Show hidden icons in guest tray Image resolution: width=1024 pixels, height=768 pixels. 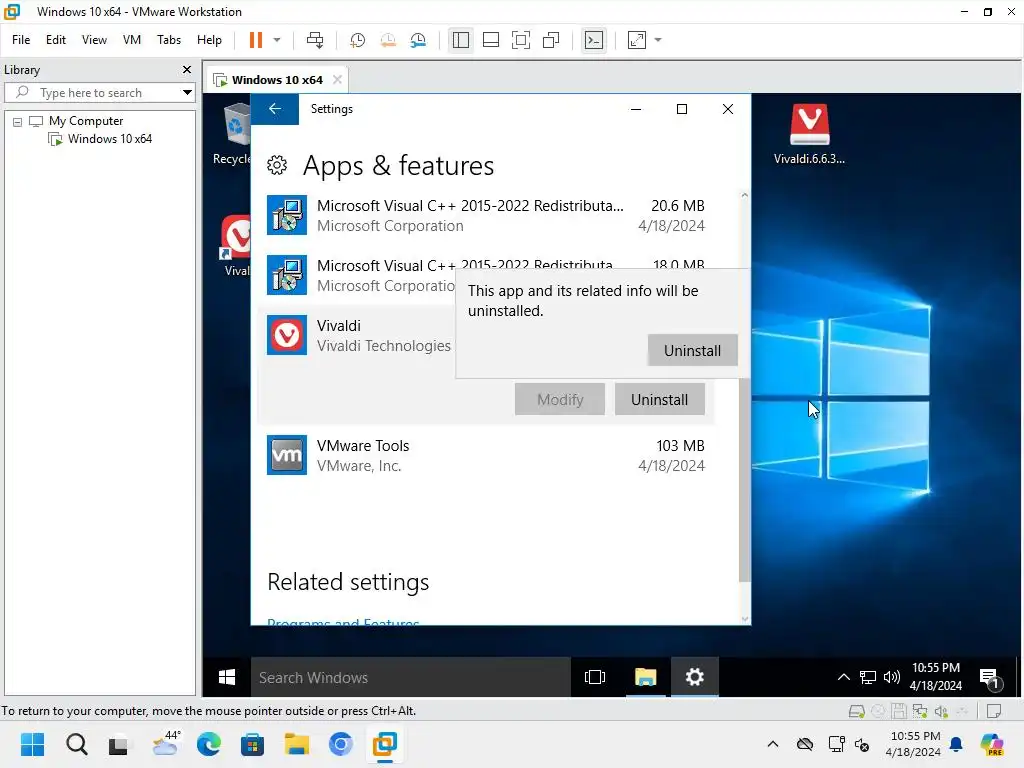coord(844,677)
